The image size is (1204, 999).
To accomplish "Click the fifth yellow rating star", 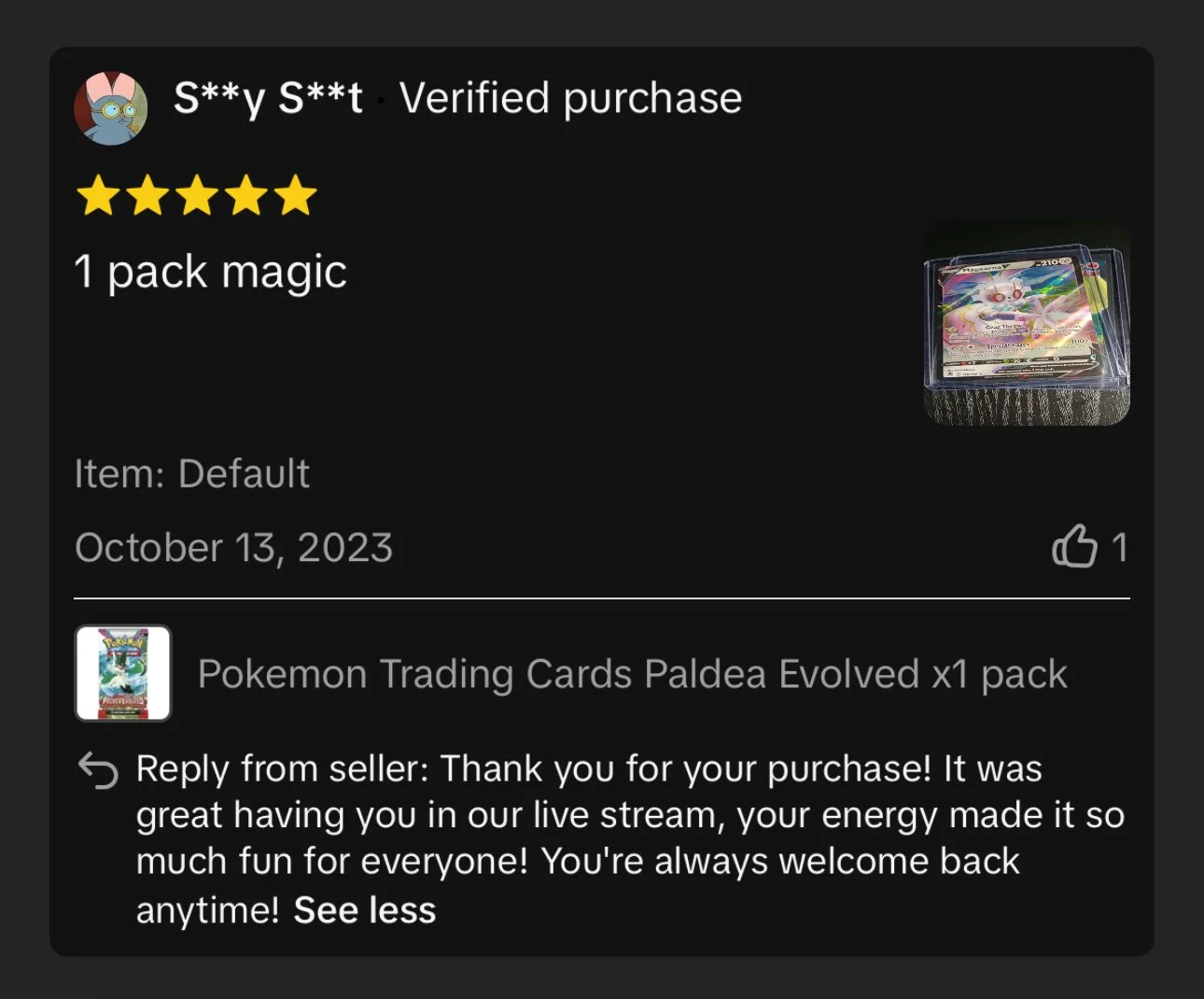I will click(x=296, y=195).
